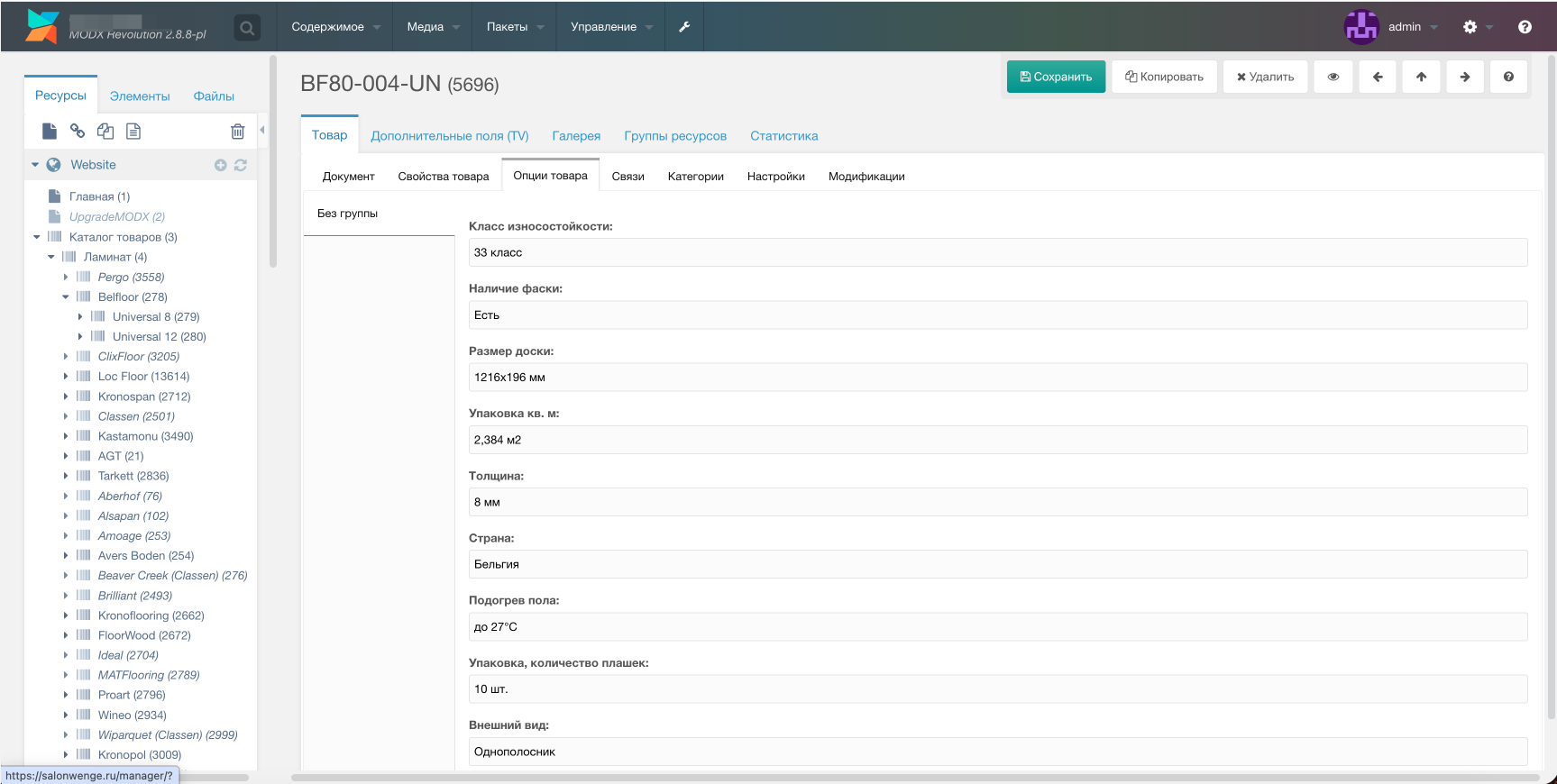Go to previous resource with left arrow
1557x784 pixels.
pos(1378,77)
